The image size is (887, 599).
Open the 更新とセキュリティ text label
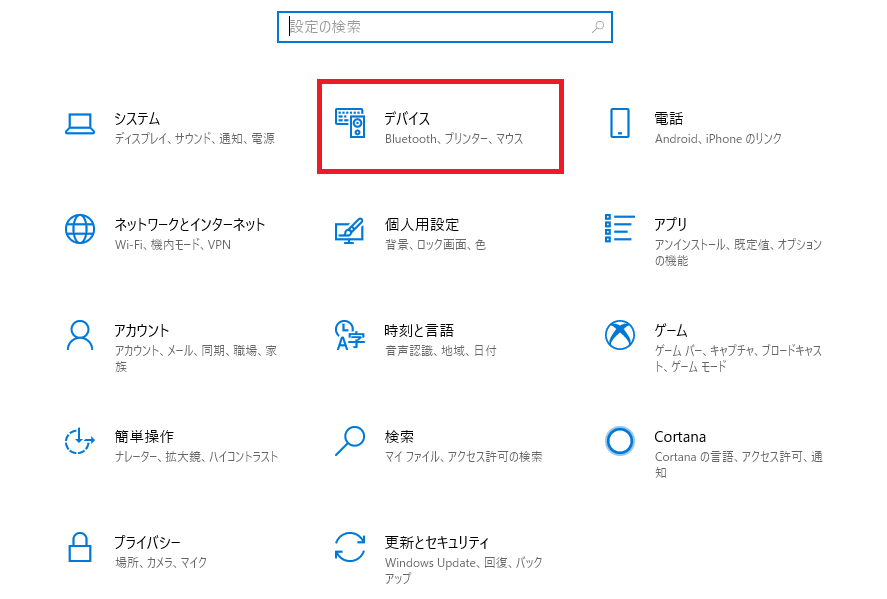[x=437, y=542]
